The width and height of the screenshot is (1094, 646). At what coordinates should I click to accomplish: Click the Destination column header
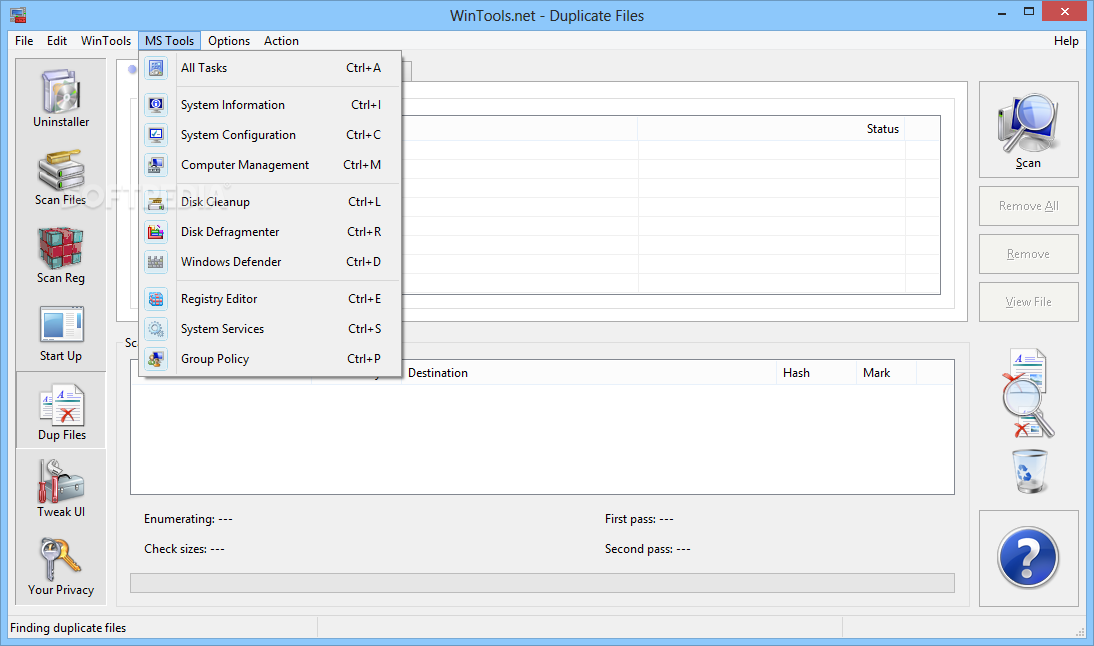(589, 373)
